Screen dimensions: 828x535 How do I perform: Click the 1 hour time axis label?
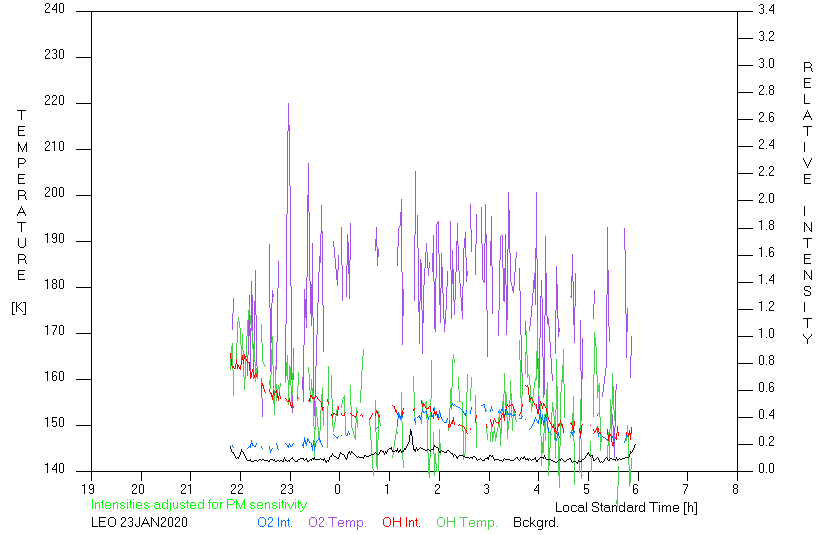click(388, 490)
